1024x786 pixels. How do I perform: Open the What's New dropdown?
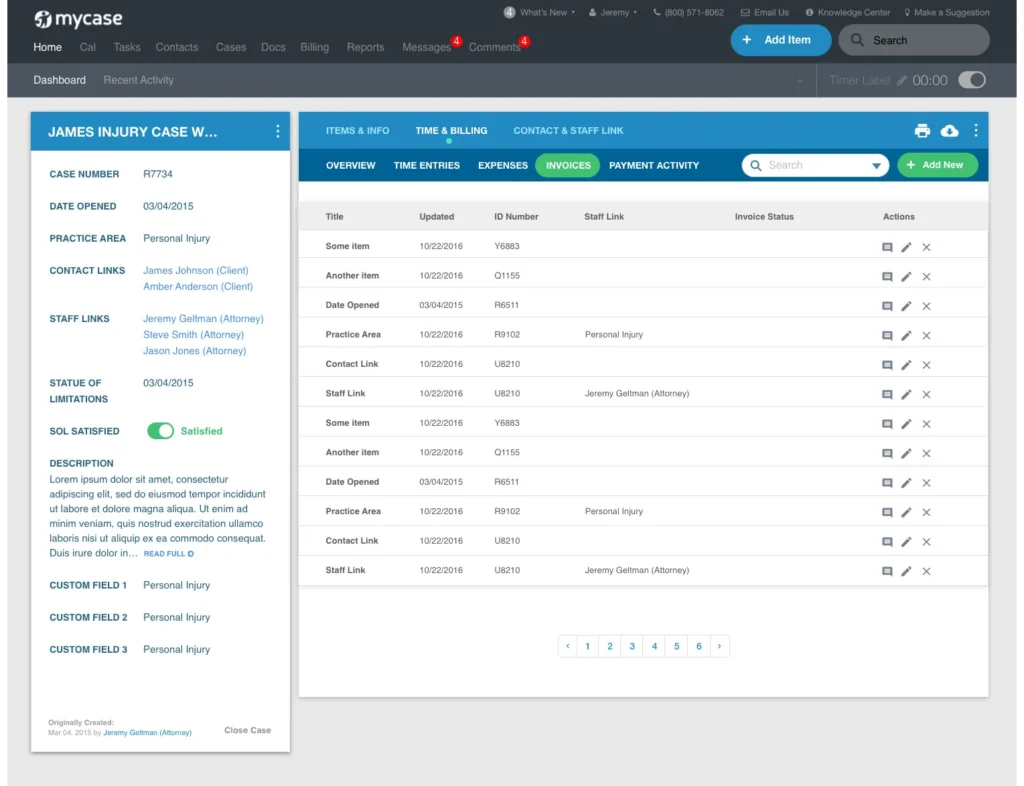(x=539, y=12)
